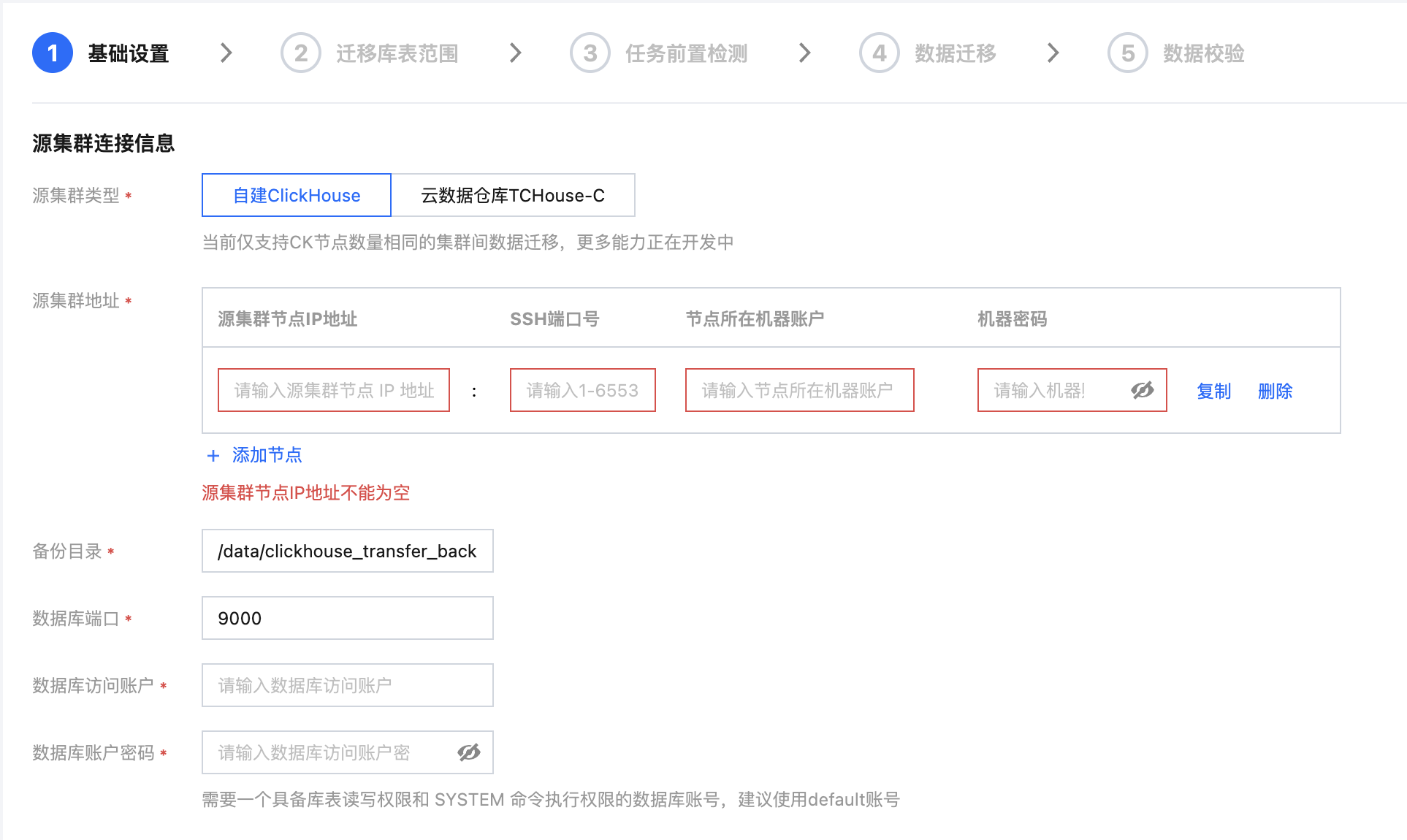Click 添加节点 link text

click(267, 455)
